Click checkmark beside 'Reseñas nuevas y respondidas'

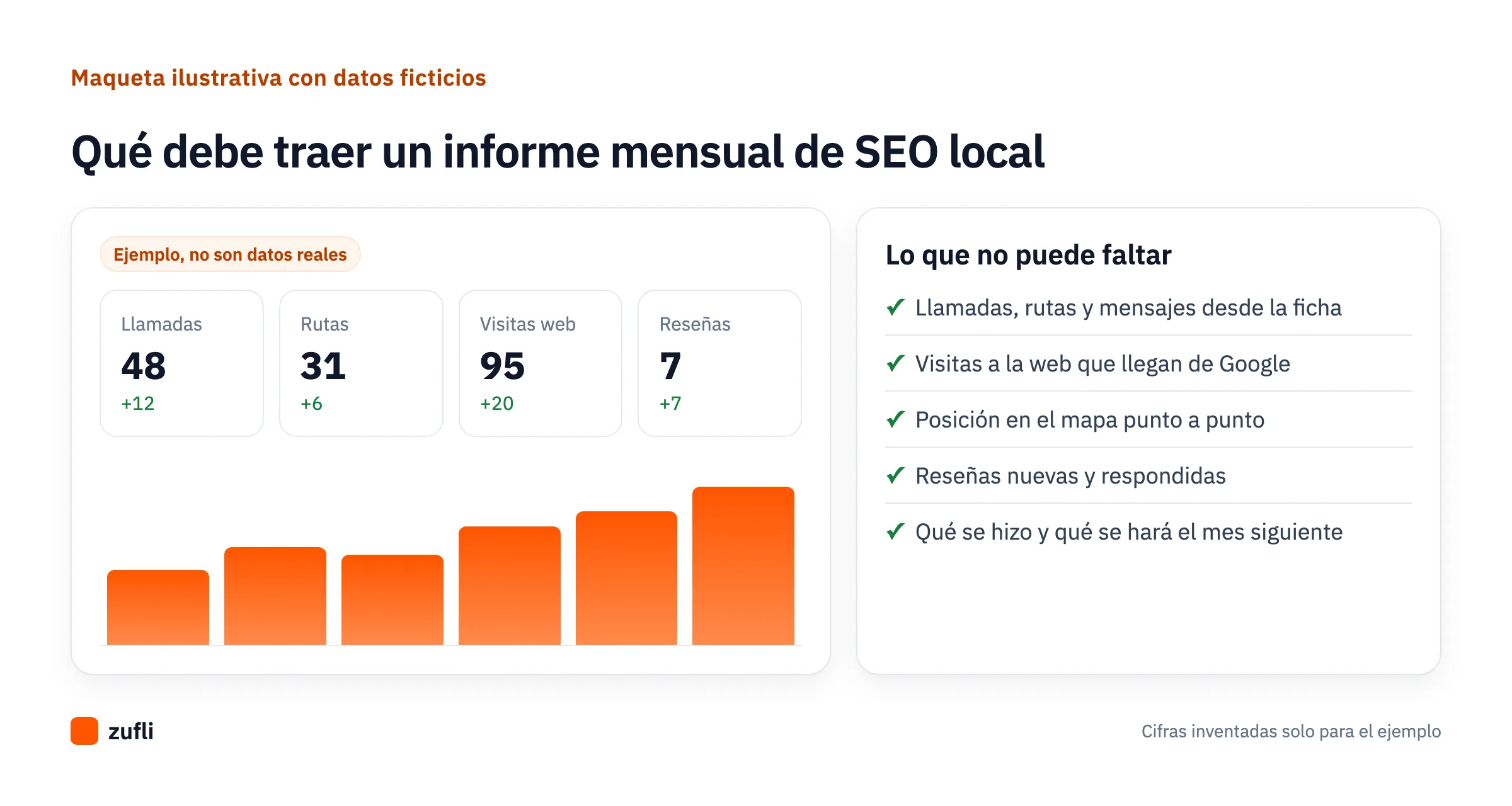coord(895,475)
